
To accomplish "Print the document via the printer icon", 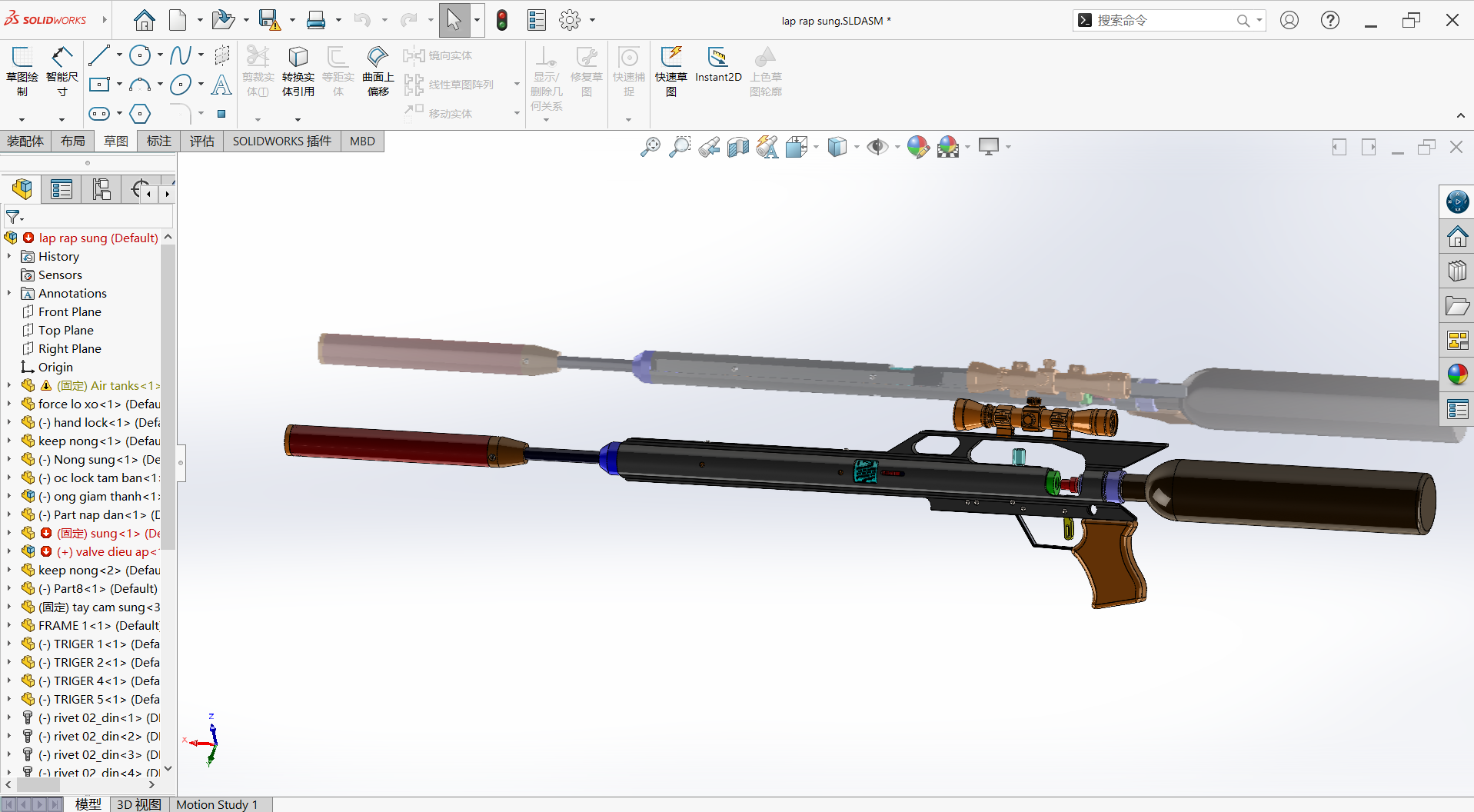I will pos(315,20).
